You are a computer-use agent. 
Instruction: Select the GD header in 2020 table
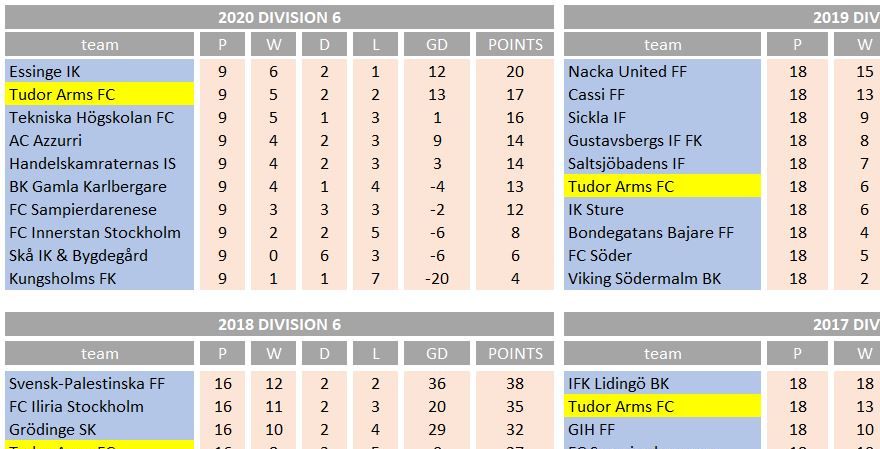click(x=437, y=44)
